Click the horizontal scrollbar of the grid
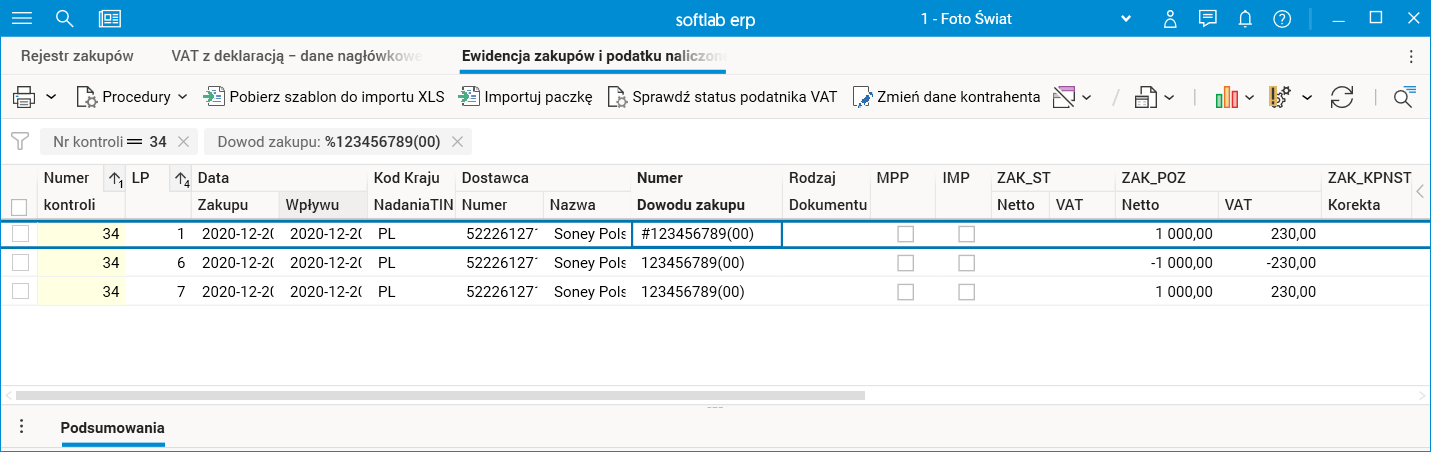Image resolution: width=1431 pixels, height=452 pixels. click(x=440, y=395)
